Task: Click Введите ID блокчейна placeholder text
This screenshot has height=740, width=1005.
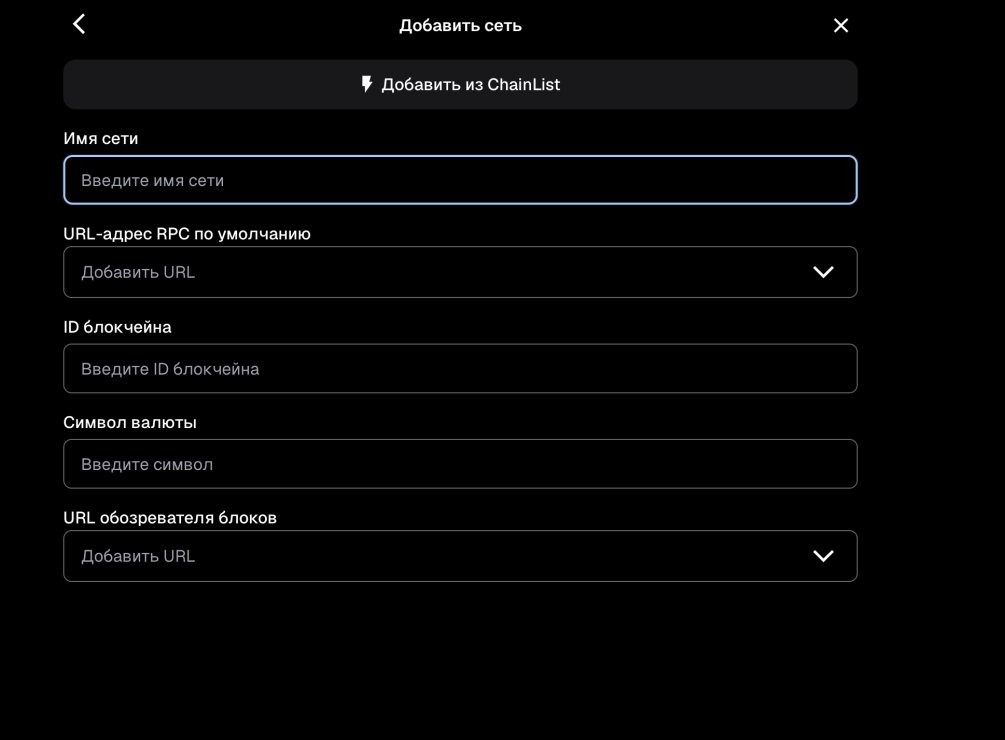Action: coord(170,369)
